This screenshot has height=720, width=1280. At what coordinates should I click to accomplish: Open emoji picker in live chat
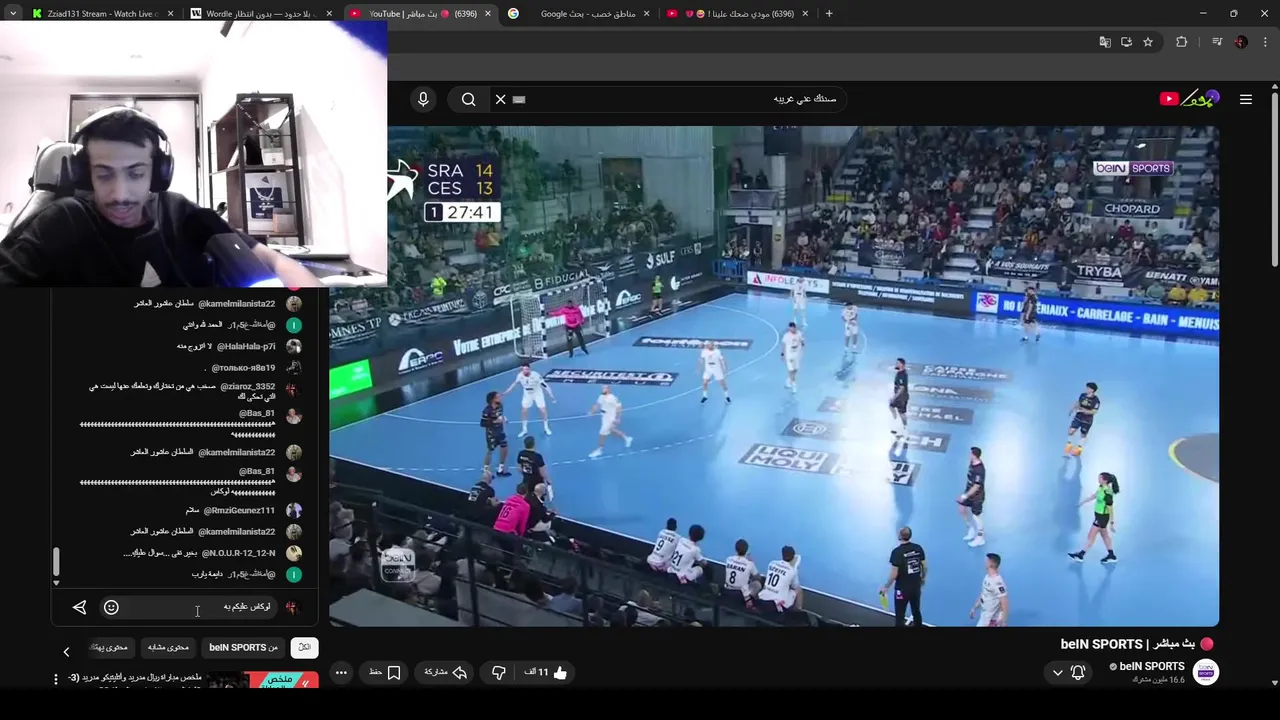coord(111,607)
